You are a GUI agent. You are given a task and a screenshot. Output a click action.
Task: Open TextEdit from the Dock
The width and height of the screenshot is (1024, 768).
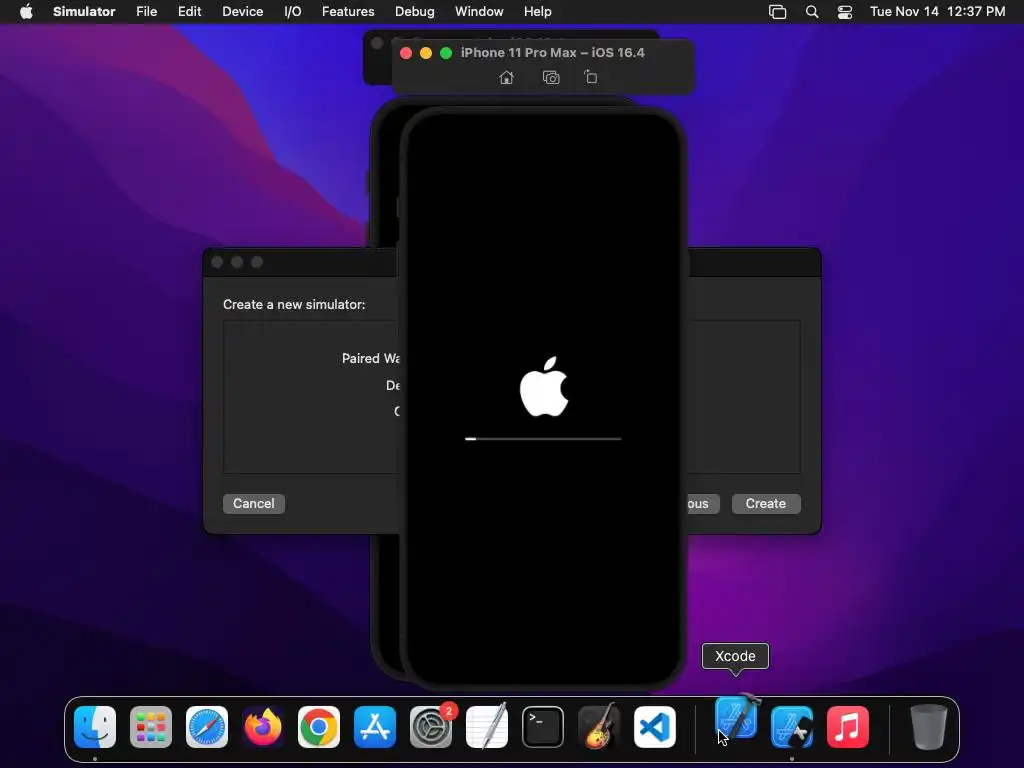click(487, 727)
